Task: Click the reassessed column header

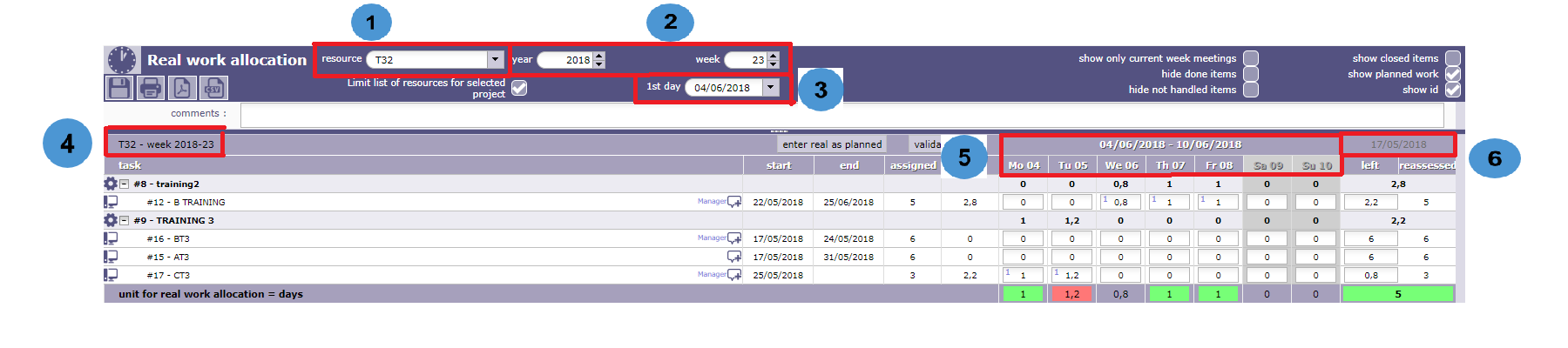Action: (x=1427, y=165)
